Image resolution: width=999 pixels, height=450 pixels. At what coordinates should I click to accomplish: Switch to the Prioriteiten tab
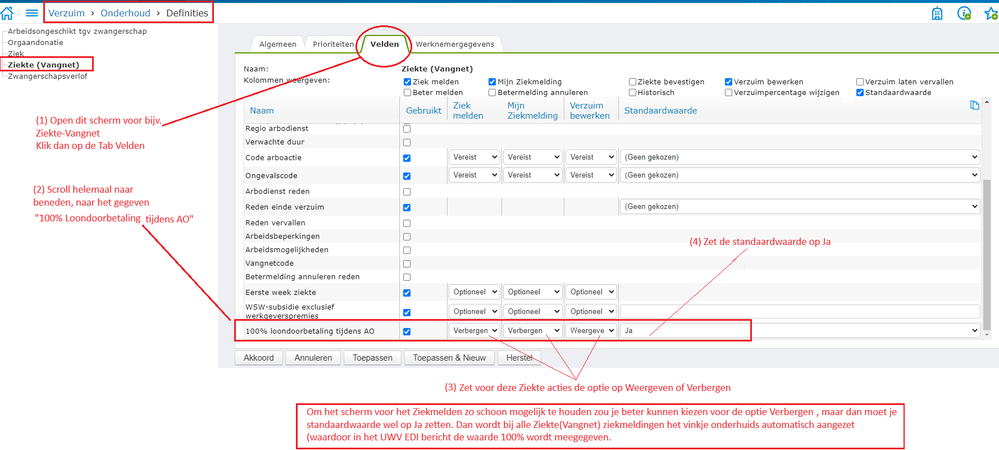pos(333,45)
